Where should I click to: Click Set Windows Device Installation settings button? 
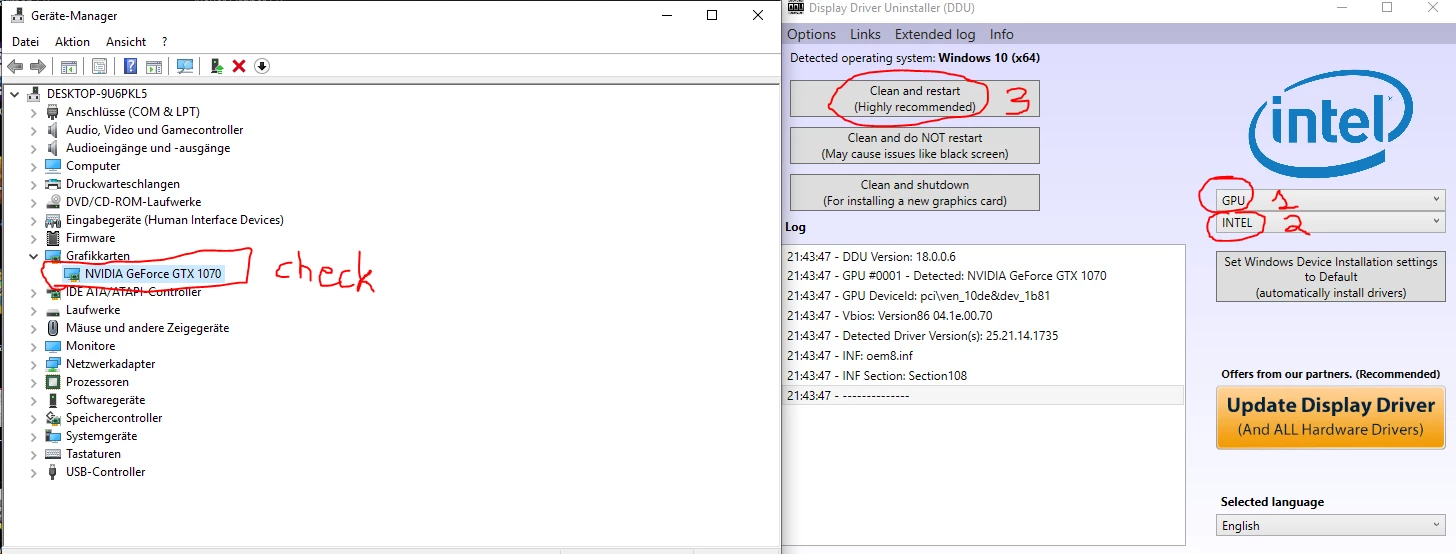click(1331, 277)
